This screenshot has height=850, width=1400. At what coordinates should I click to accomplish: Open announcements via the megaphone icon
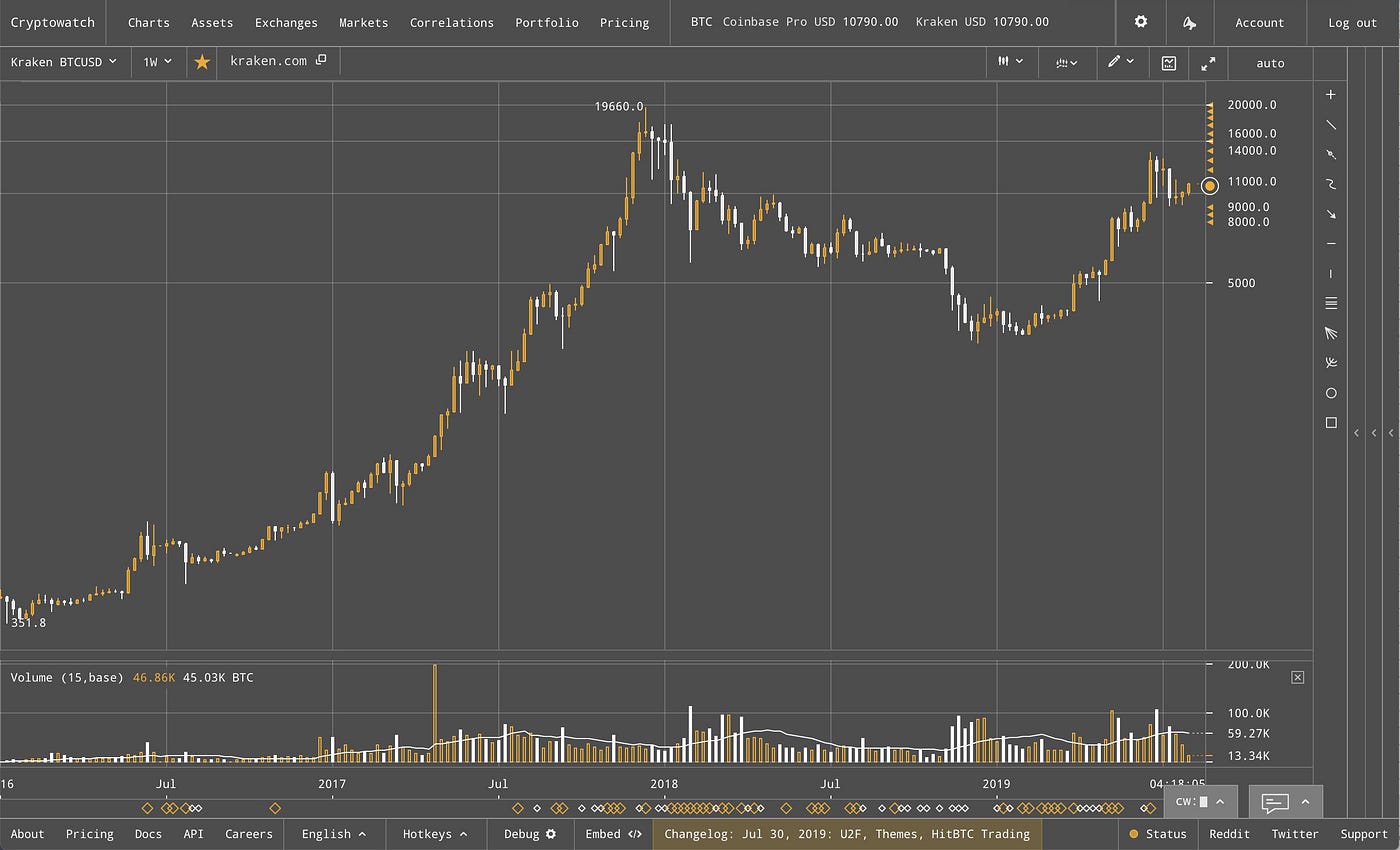click(1189, 22)
